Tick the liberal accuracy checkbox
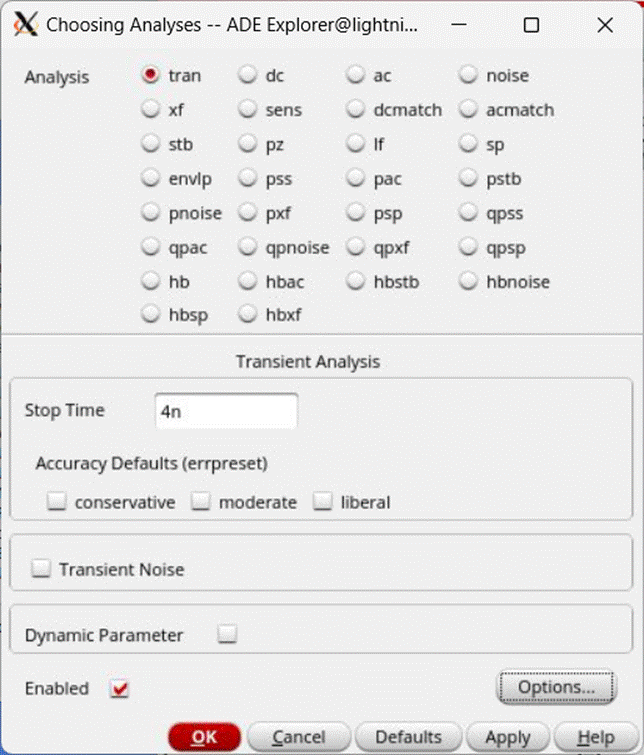This screenshot has width=644, height=755. (323, 502)
